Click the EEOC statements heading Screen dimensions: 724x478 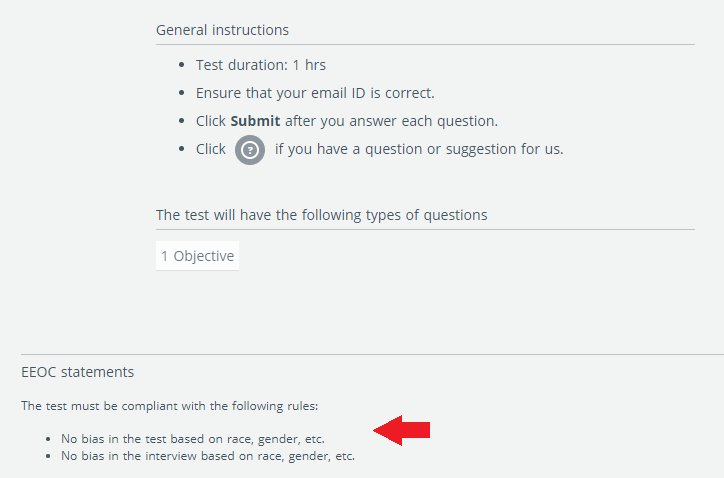coord(78,372)
